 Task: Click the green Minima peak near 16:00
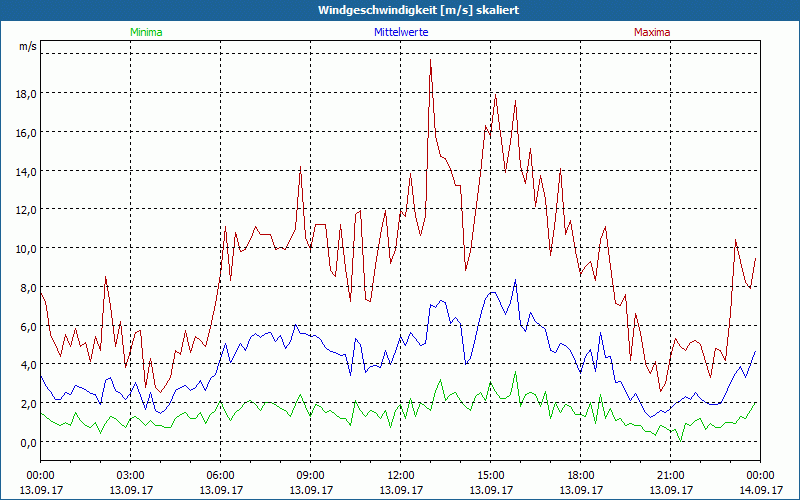coord(515,372)
